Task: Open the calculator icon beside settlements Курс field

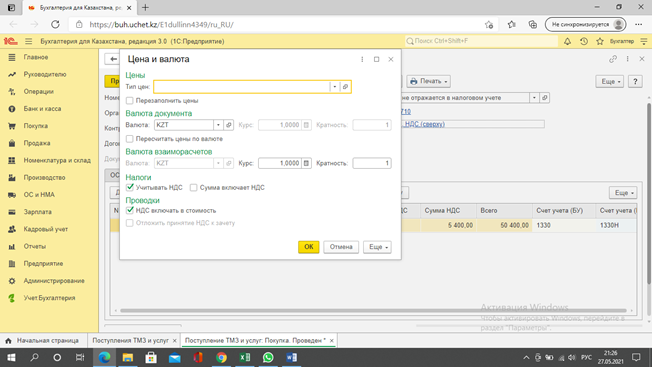Action: coord(306,163)
